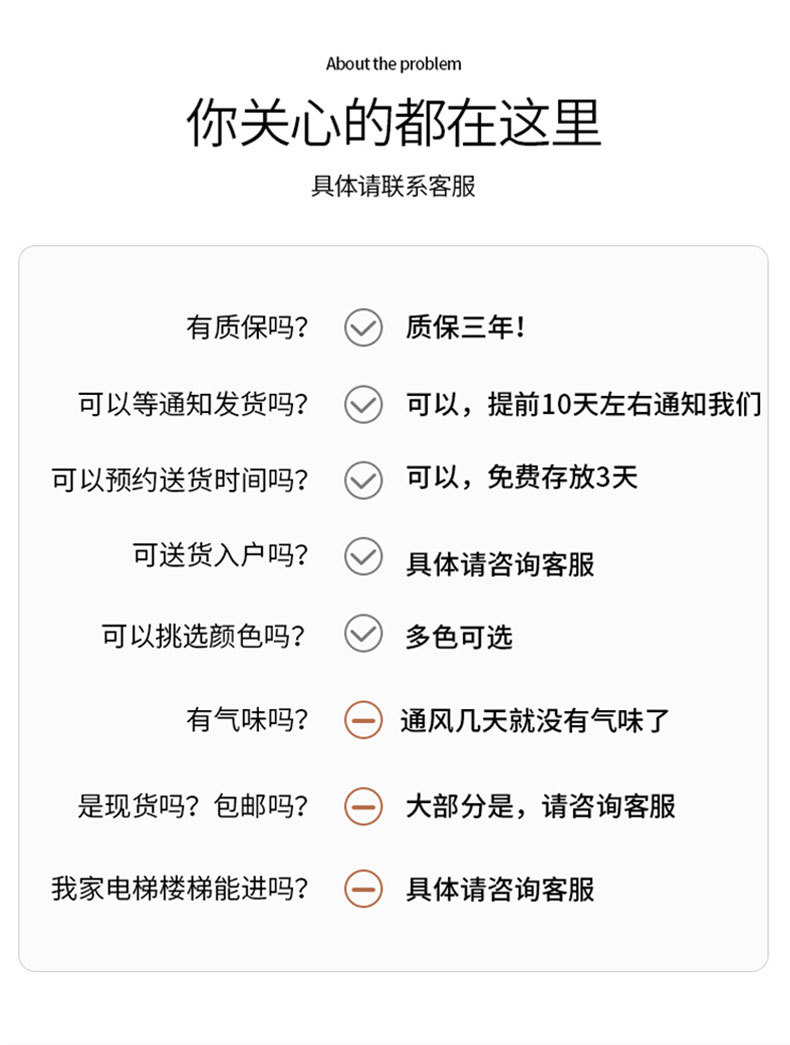Select the question 是现货吗? 包邮吗?
Viewport: 790px width, 1045px height.
click(193, 806)
